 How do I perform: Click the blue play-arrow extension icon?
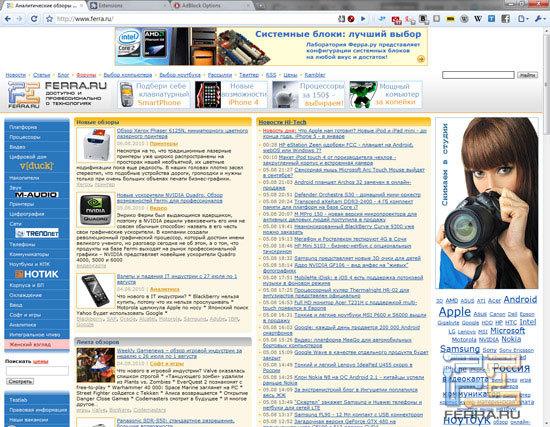[363, 19]
